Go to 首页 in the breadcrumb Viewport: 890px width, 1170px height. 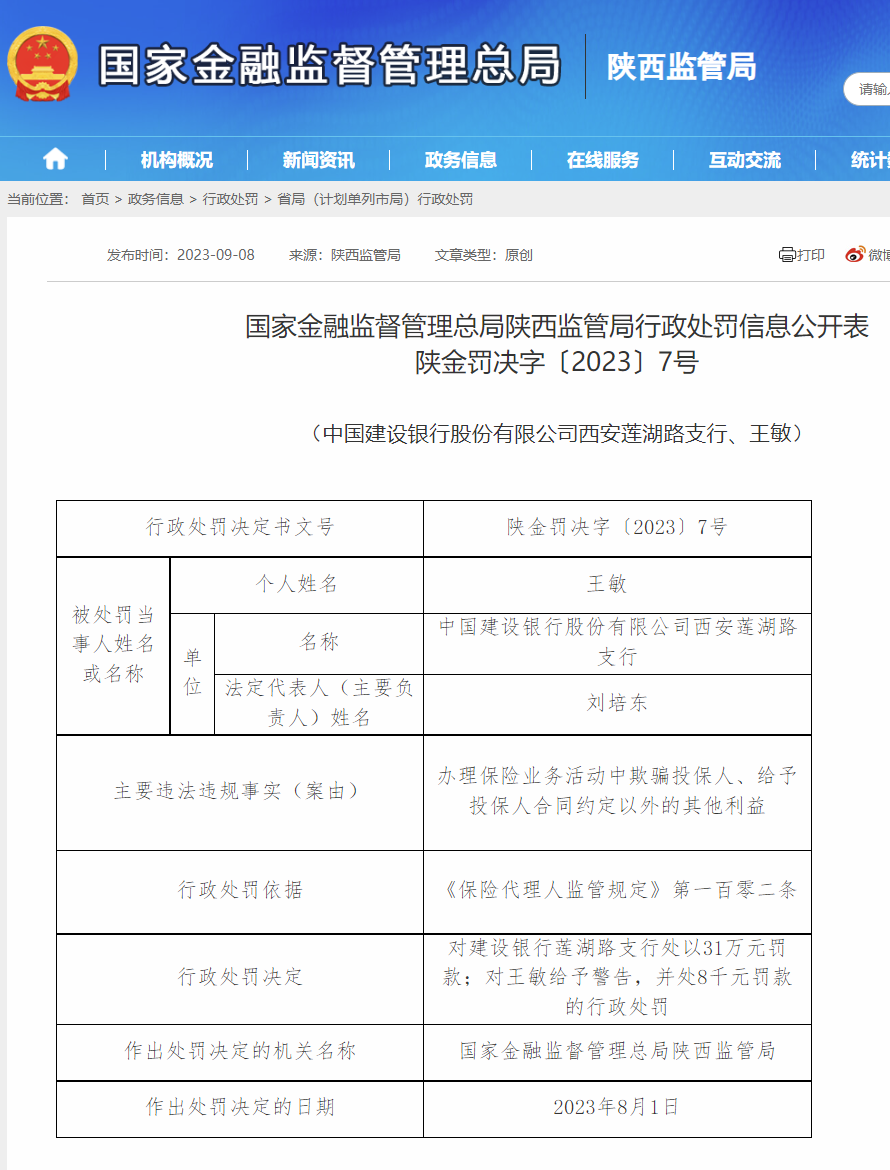(x=95, y=199)
